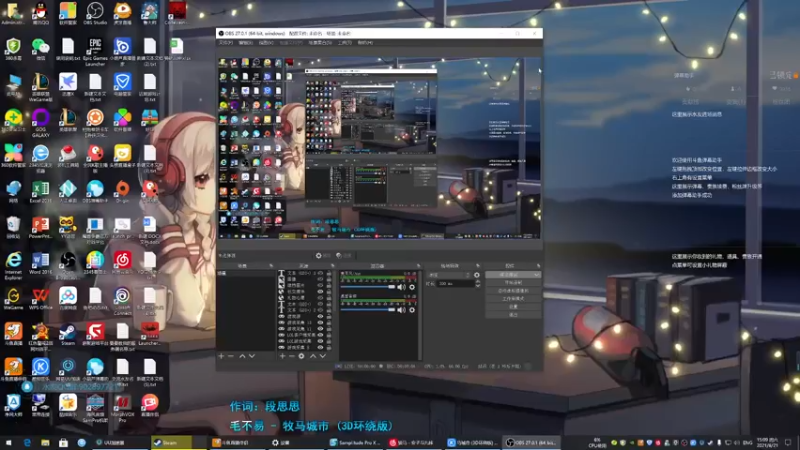Open the scene transition properties gear
The image size is (800, 450).
coord(477,275)
